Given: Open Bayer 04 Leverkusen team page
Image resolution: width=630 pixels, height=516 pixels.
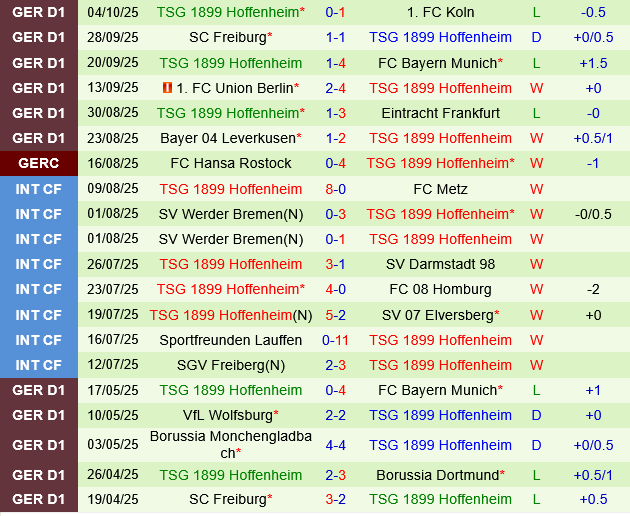Looking at the screenshot, I should pos(231,138).
